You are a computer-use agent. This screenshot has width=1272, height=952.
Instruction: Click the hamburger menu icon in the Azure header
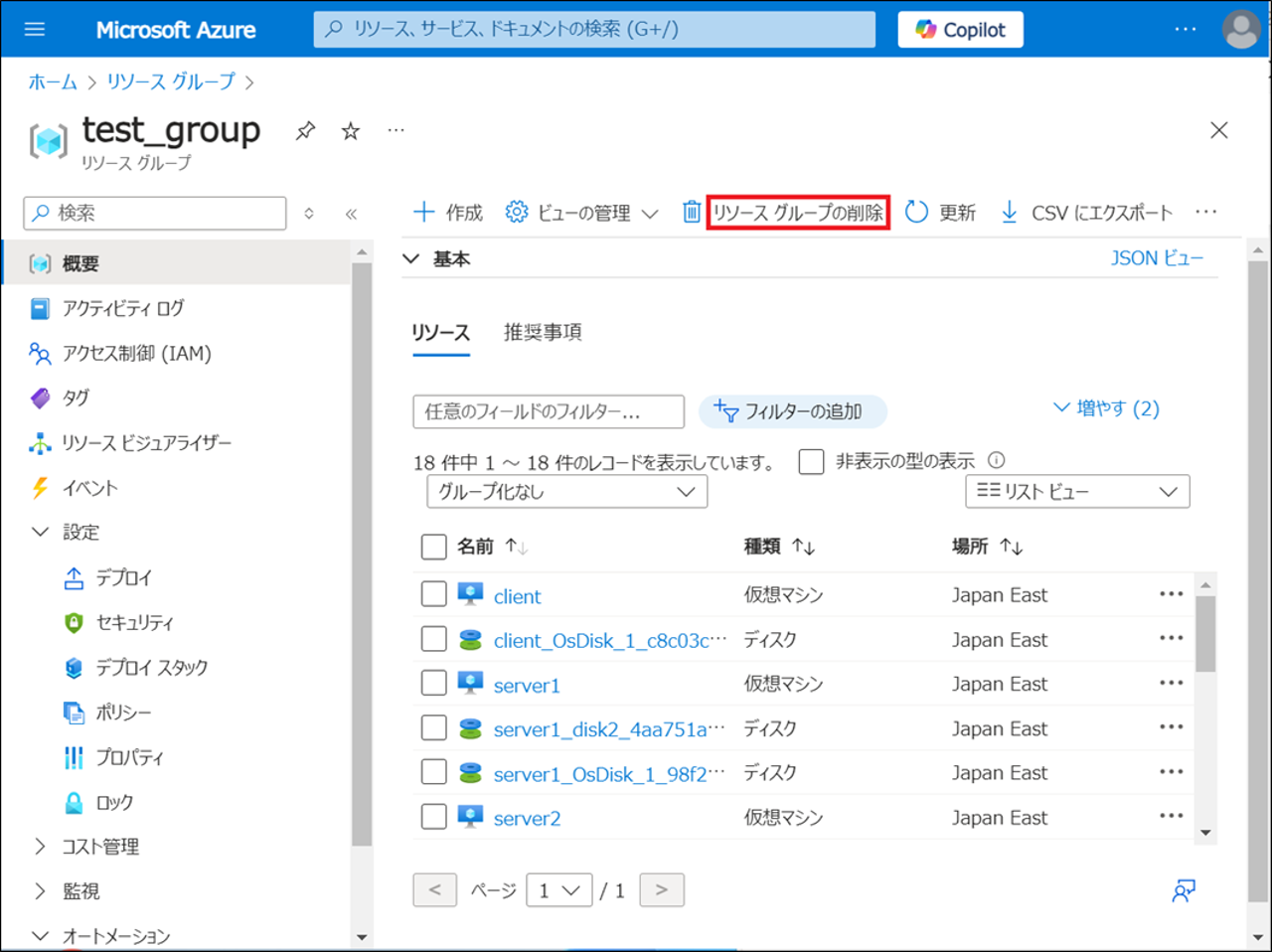click(x=35, y=30)
